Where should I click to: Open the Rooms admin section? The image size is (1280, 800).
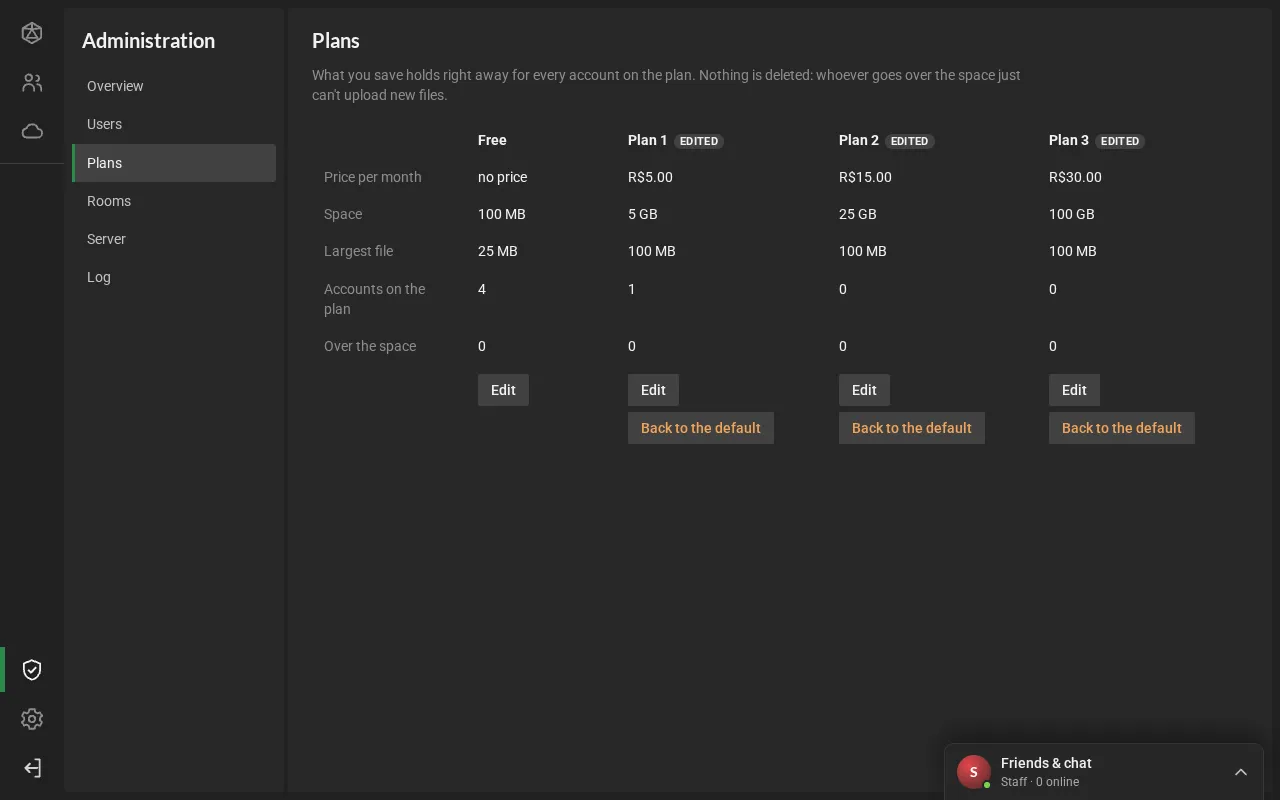pos(174,201)
